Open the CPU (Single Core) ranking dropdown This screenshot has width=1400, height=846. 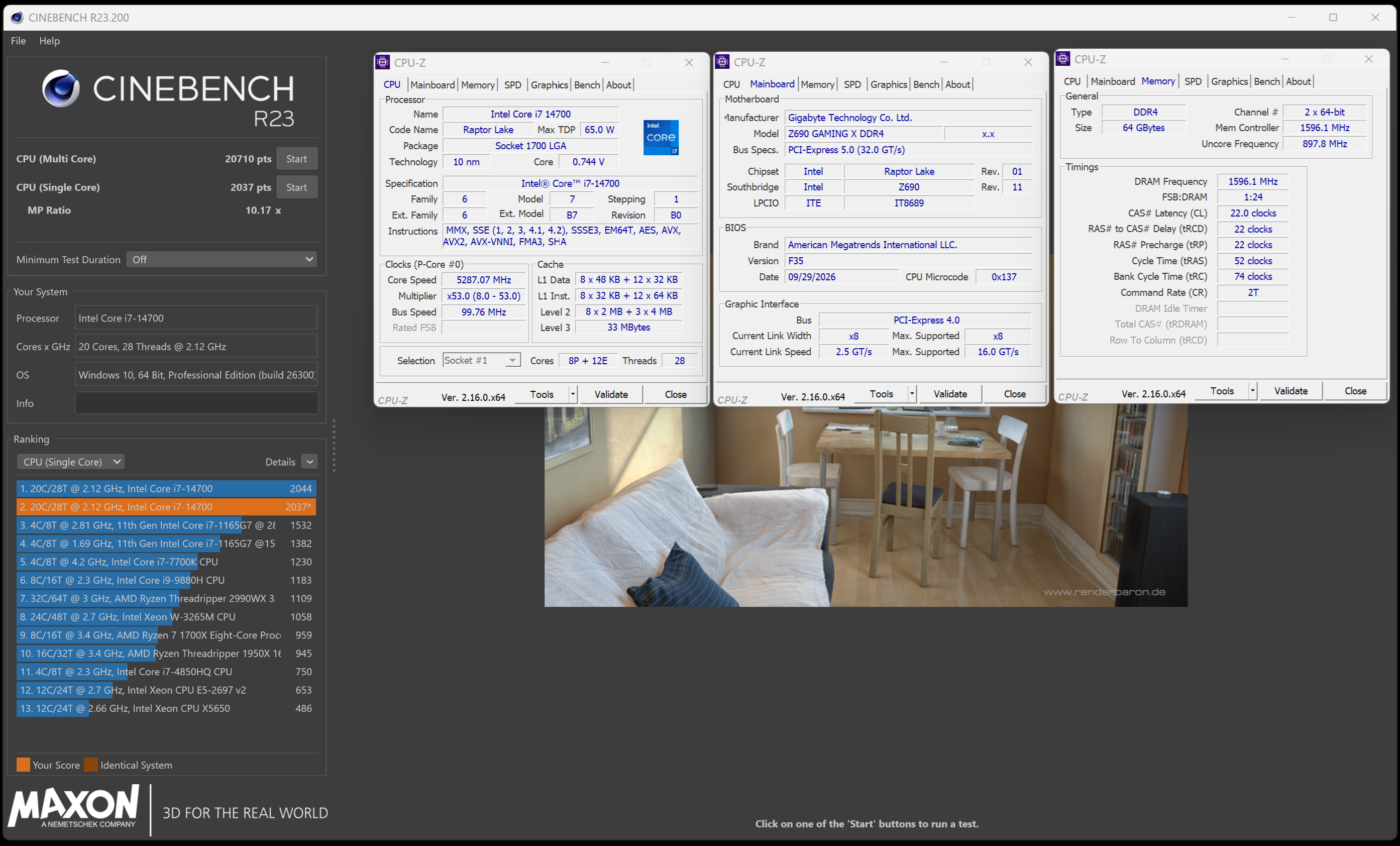point(70,461)
